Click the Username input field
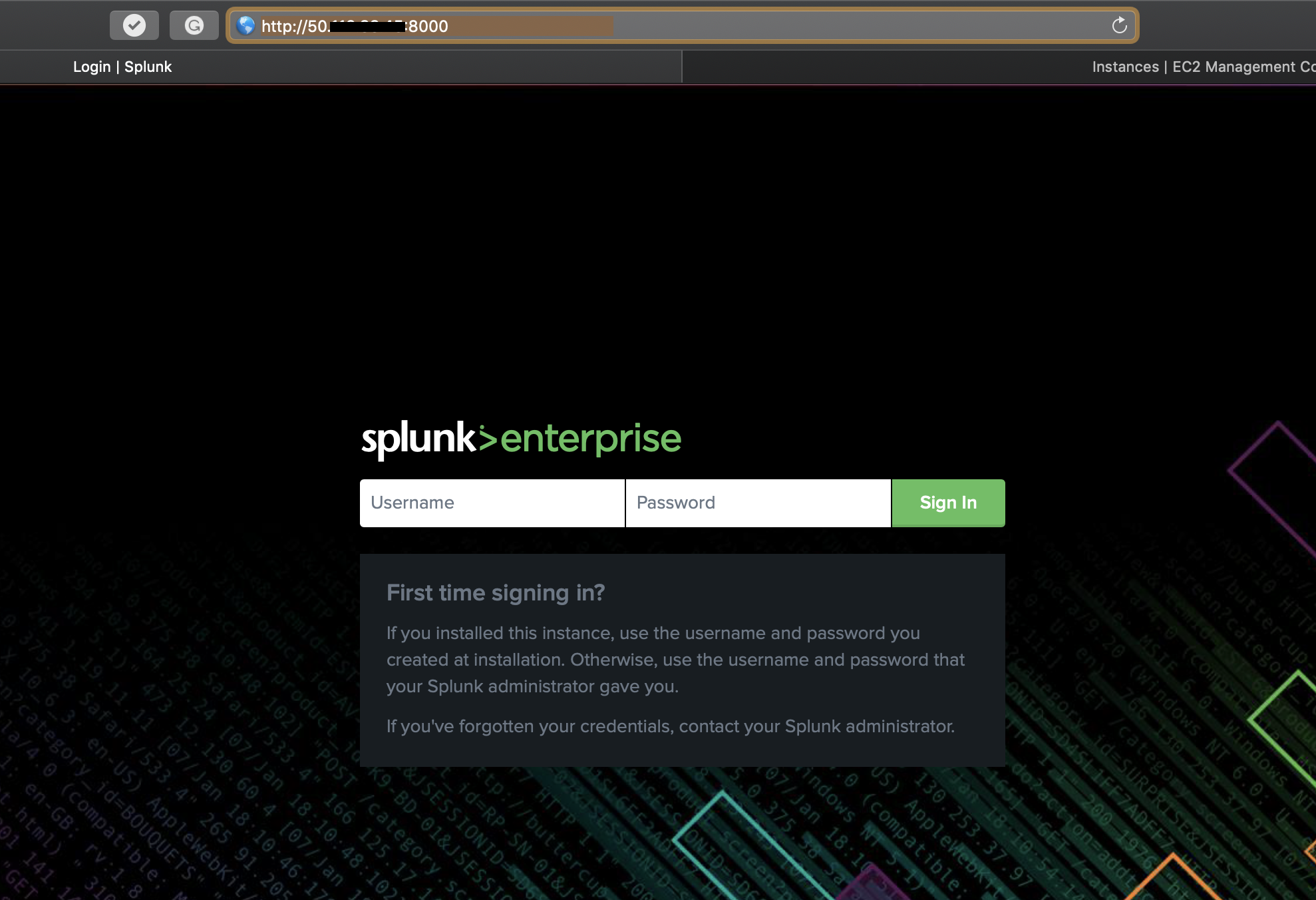 (x=492, y=503)
